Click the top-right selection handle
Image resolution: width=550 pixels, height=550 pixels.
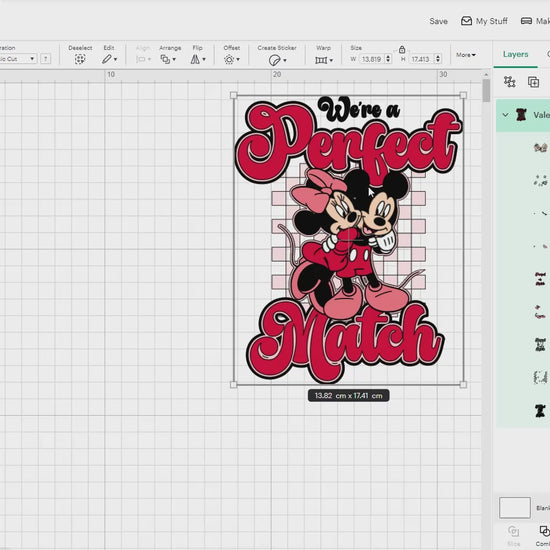tap(463, 95)
